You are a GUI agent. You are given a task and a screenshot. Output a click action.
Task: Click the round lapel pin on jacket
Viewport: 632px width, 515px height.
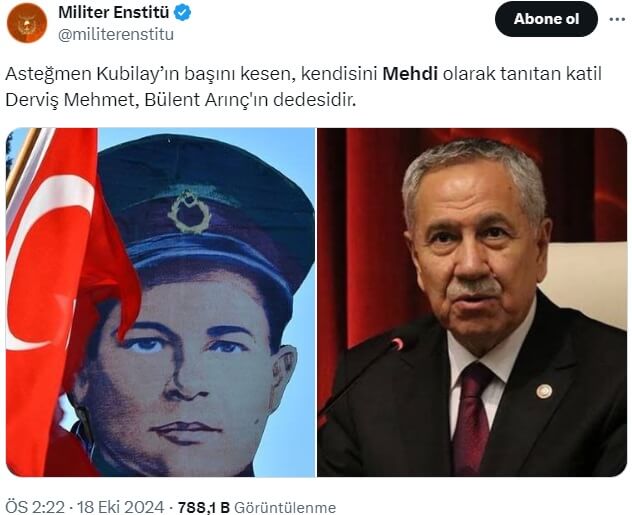[x=544, y=391]
